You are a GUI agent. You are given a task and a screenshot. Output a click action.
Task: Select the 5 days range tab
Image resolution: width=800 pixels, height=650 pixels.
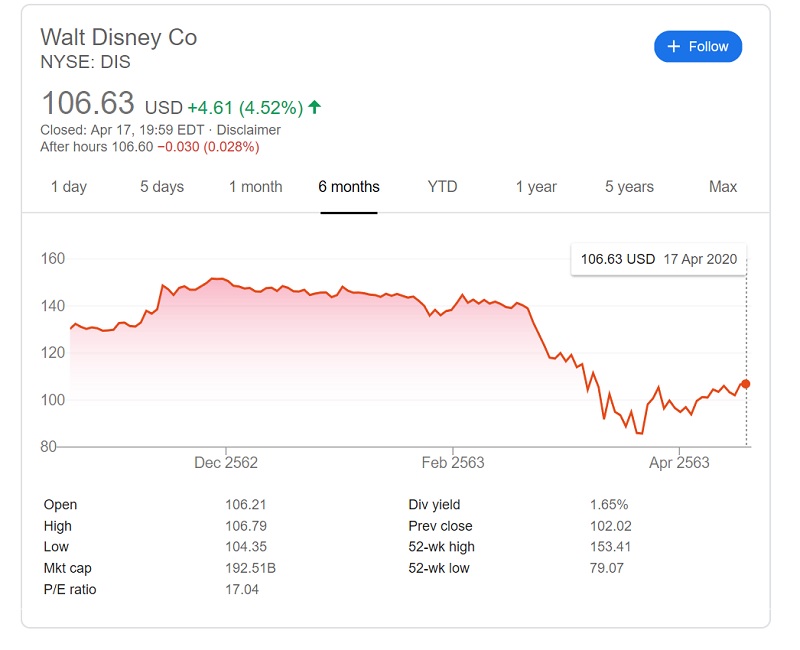point(162,187)
